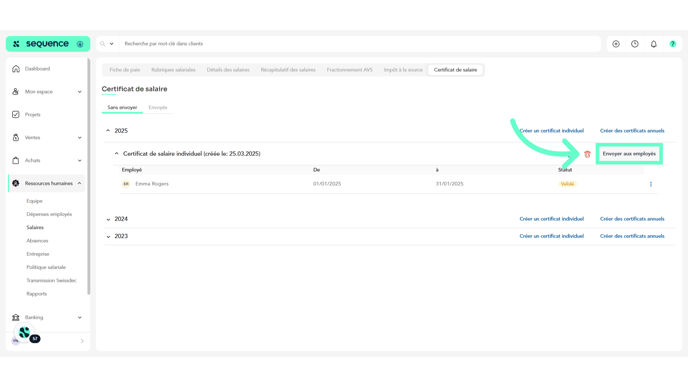Click Créer un certificat individuel for 2024

point(552,219)
